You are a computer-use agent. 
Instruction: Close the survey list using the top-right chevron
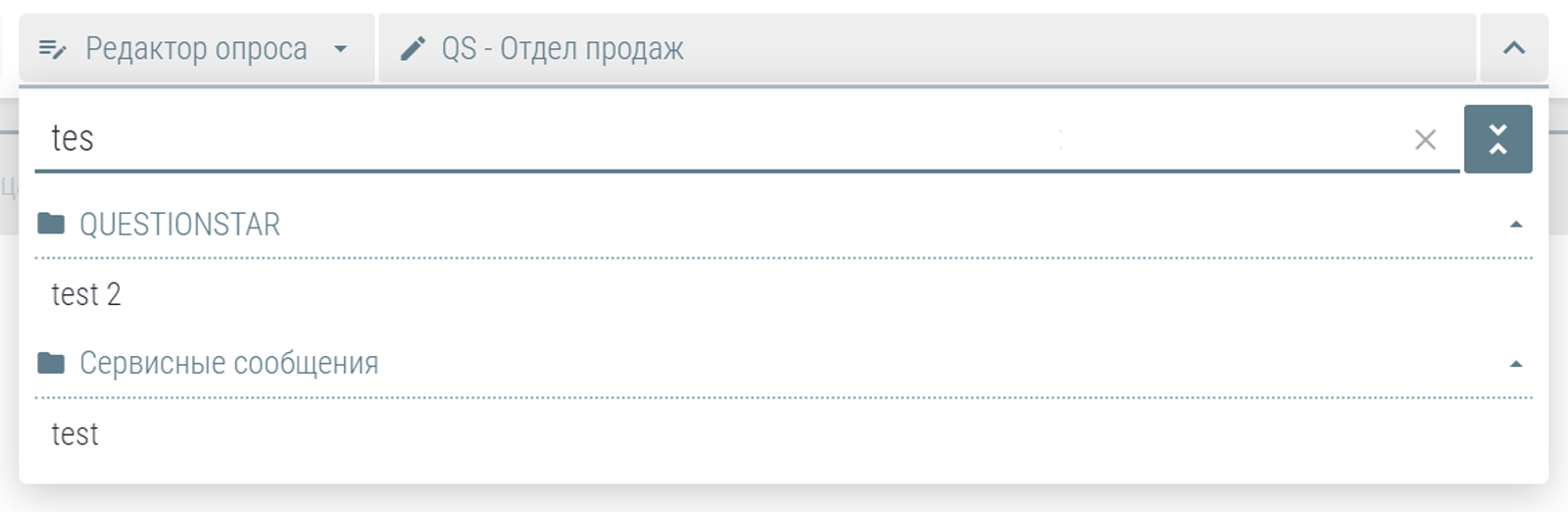pyautogui.click(x=1514, y=47)
